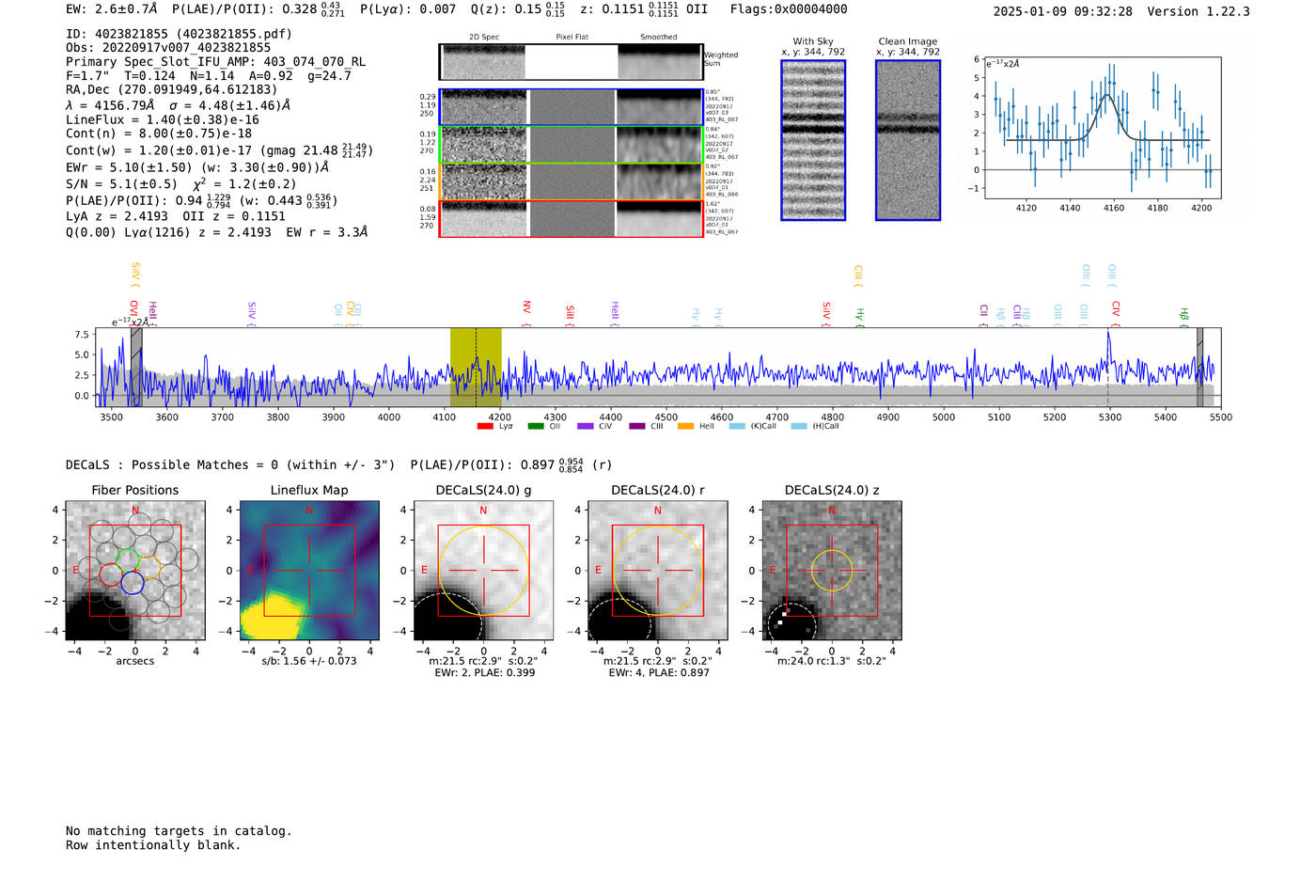Click the 'P(Lyα): 0.007' header value
The image size is (1316, 896).
pyautogui.click(x=408, y=9)
